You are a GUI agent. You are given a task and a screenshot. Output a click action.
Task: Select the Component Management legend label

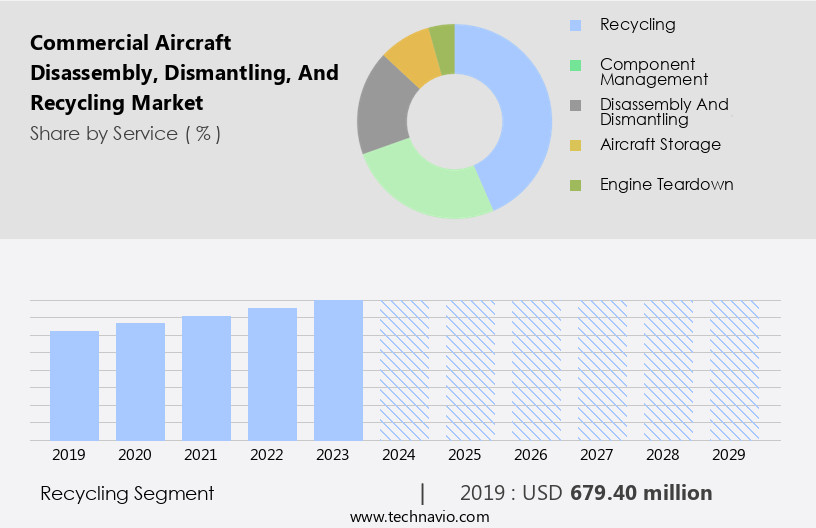[654, 72]
